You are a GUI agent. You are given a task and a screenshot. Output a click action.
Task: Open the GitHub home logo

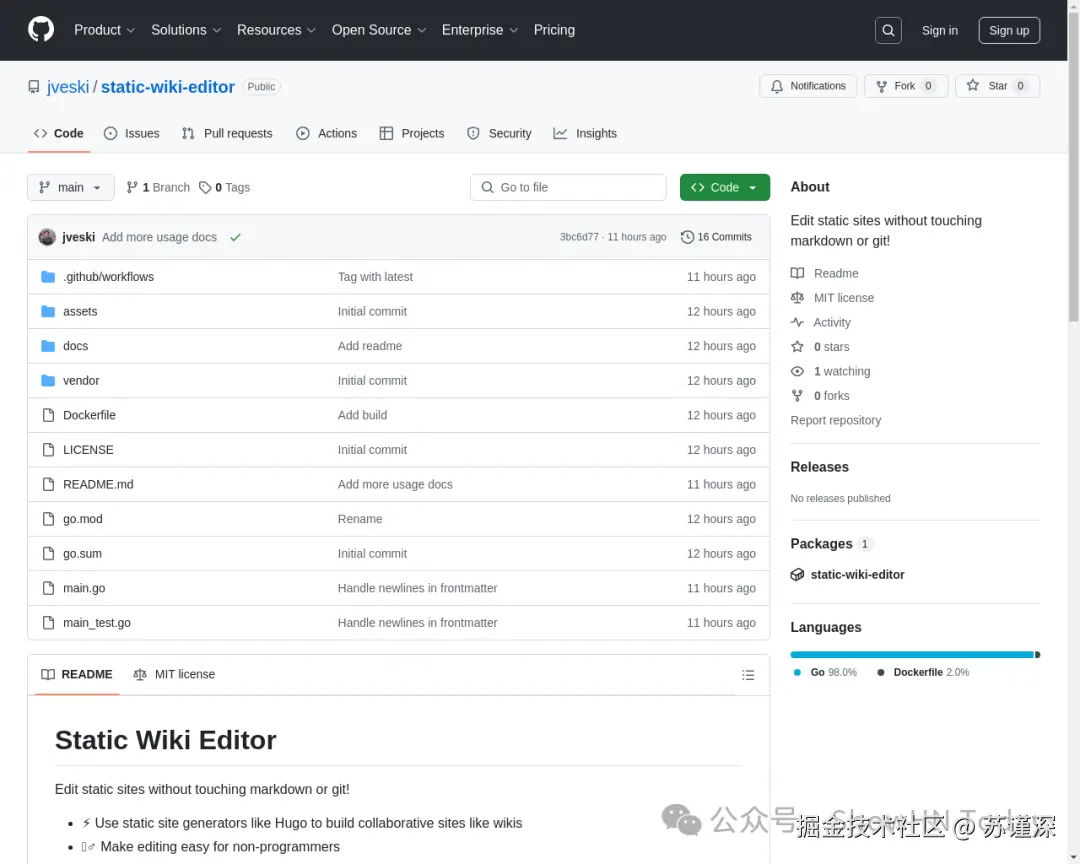tap(41, 30)
